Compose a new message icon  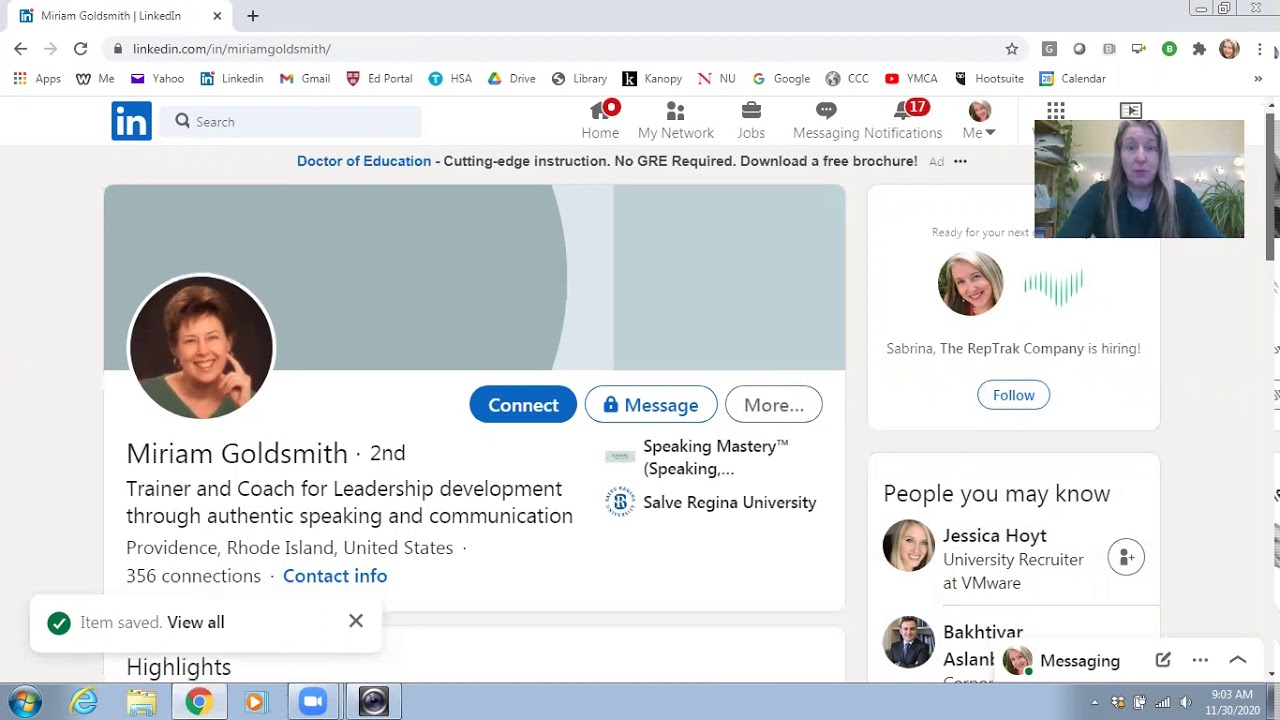(x=1163, y=660)
